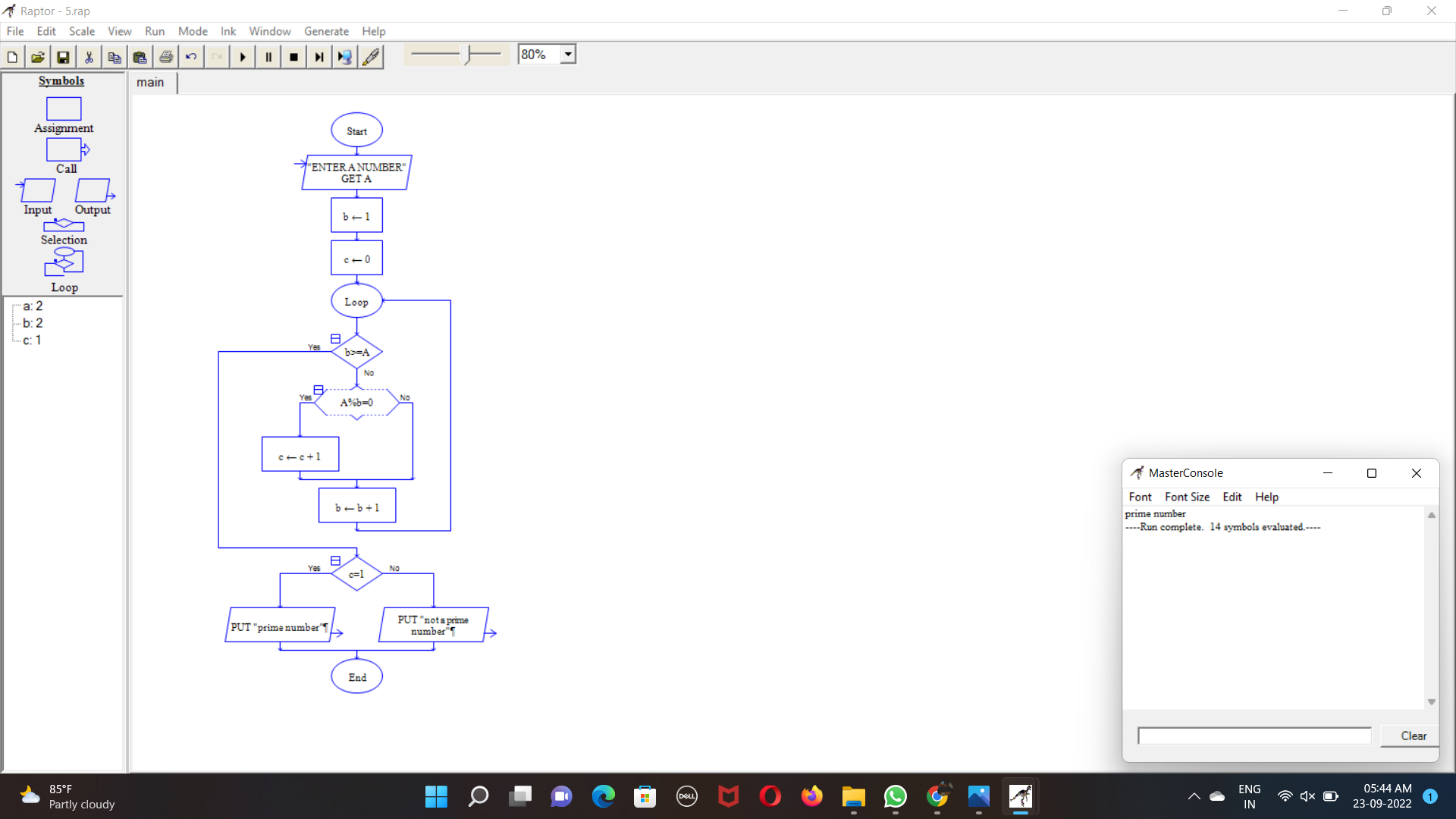Image resolution: width=1456 pixels, height=819 pixels.
Task: Open the Edit menu in Raptor
Action: pos(46,31)
